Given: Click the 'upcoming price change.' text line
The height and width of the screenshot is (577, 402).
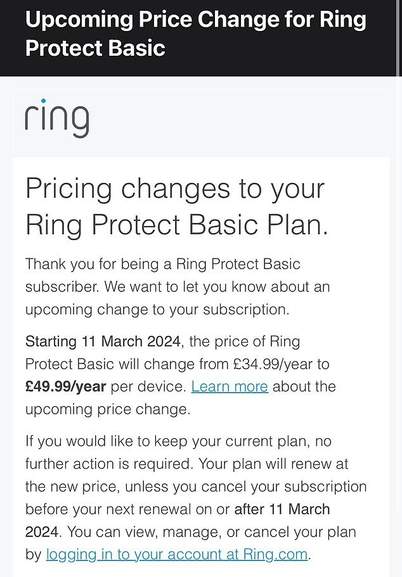Looking at the screenshot, I should [108, 409].
